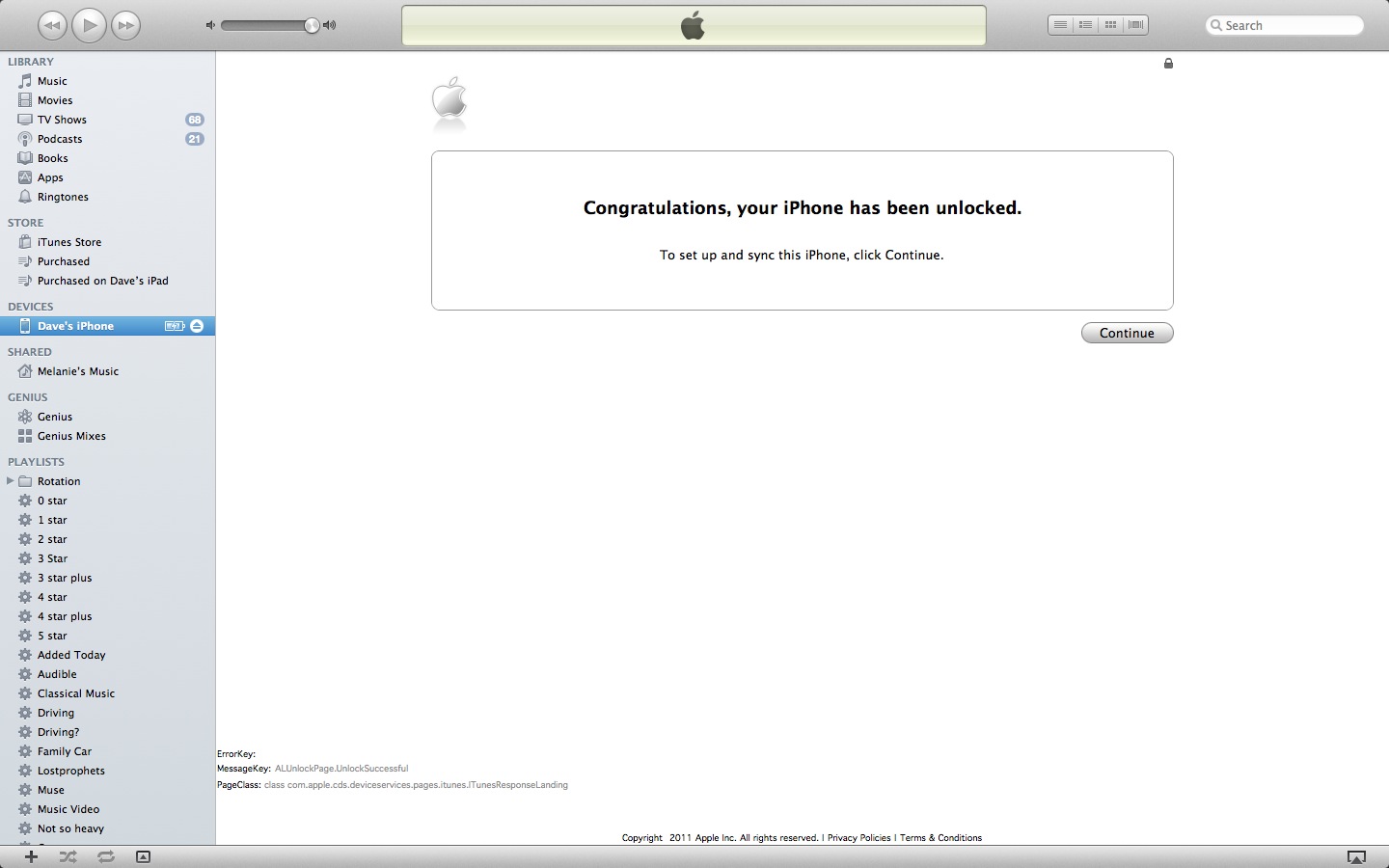This screenshot has height=868, width=1389.
Task: Open Privacy Policies link
Action: click(x=858, y=838)
